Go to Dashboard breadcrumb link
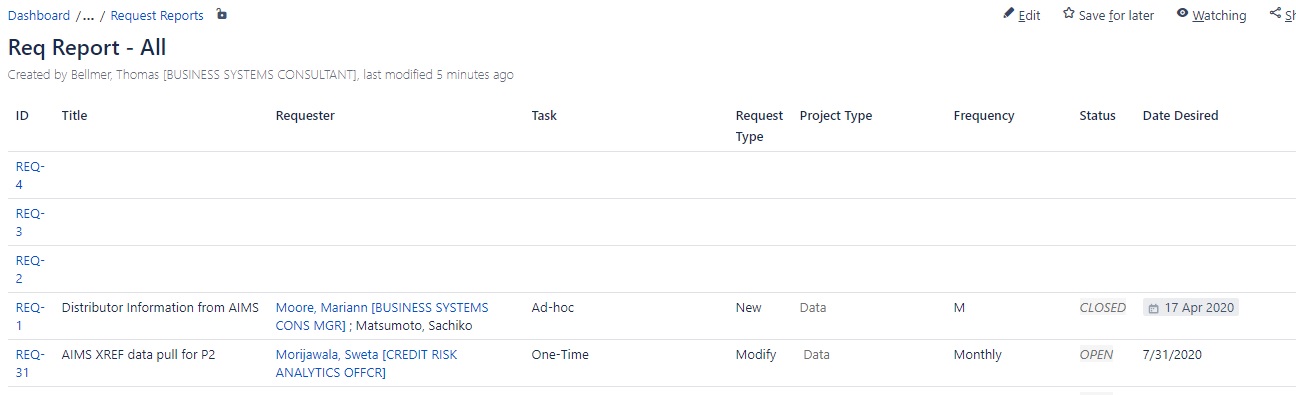Viewport: 1296px width, 395px height. pyautogui.click(x=39, y=15)
